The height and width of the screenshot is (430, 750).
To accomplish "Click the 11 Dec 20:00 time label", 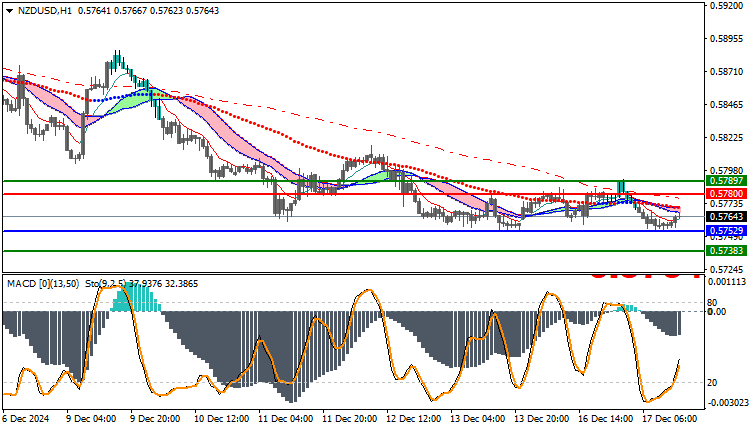I will [350, 419].
